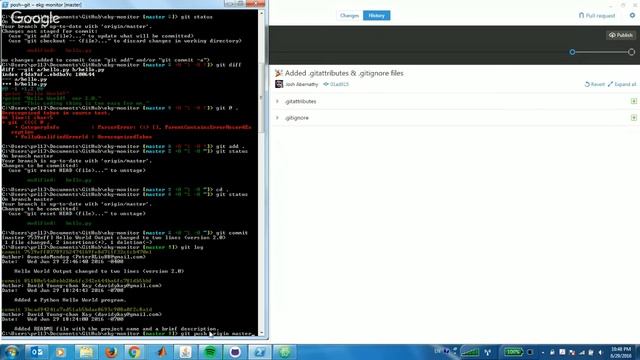Click the Publish button
Screen dimensions: 640x360
coord(620,35)
